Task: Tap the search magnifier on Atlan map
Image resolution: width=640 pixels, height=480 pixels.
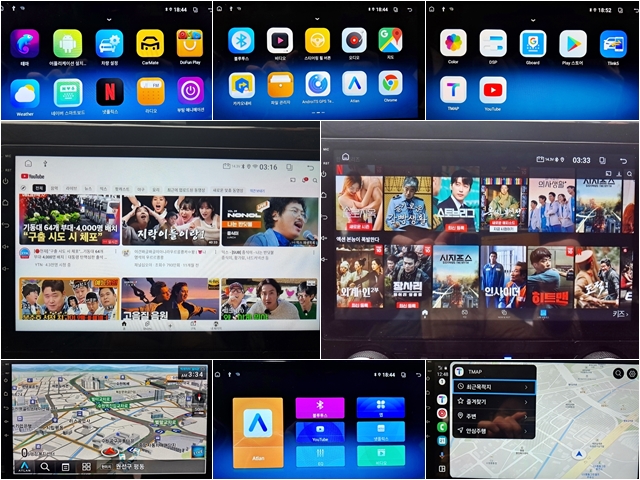Action: [45, 466]
